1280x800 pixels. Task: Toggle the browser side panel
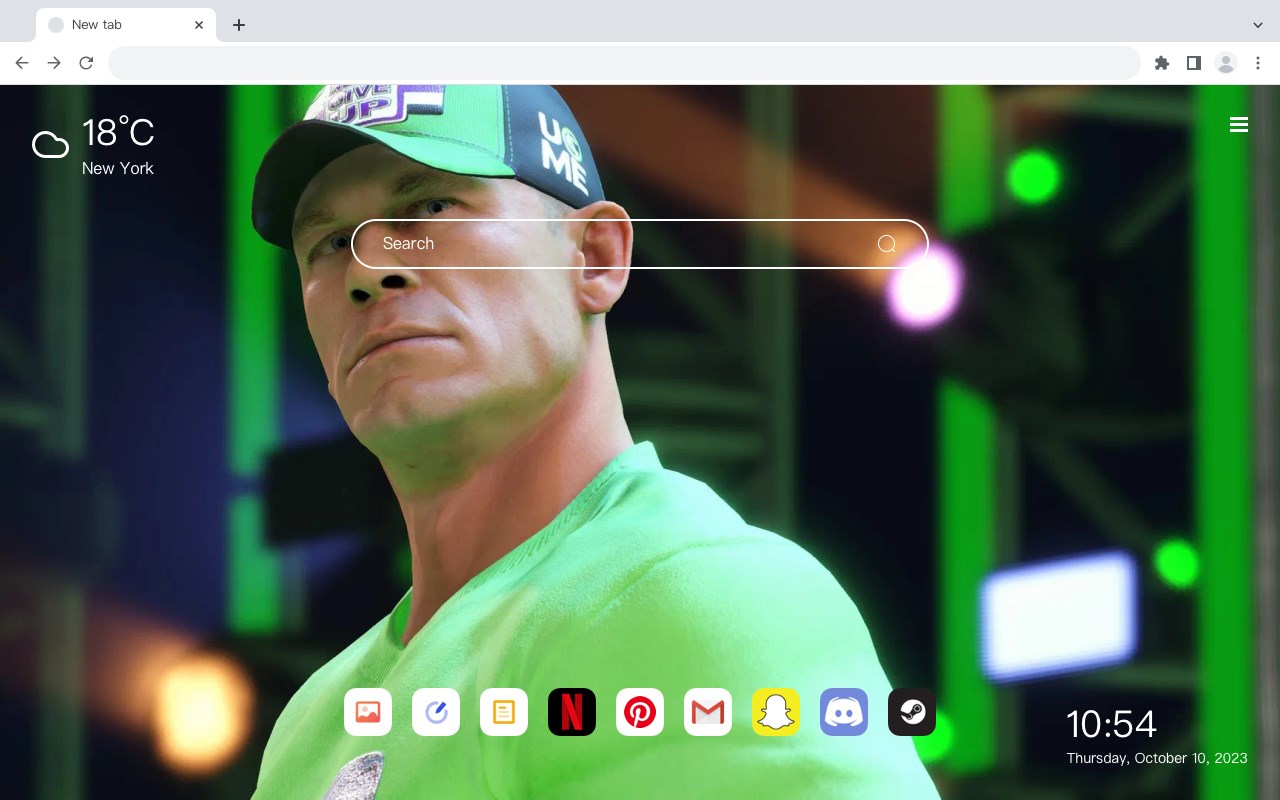(x=1193, y=63)
